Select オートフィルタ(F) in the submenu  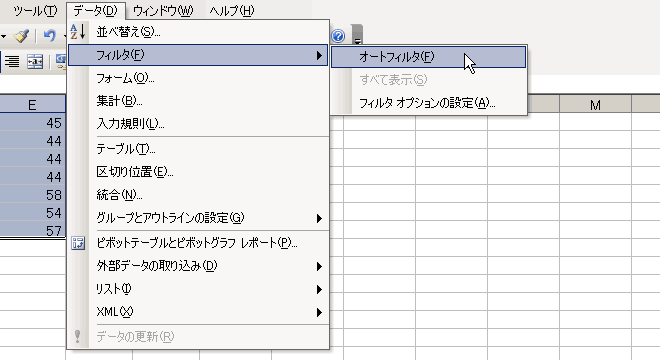click(428, 56)
